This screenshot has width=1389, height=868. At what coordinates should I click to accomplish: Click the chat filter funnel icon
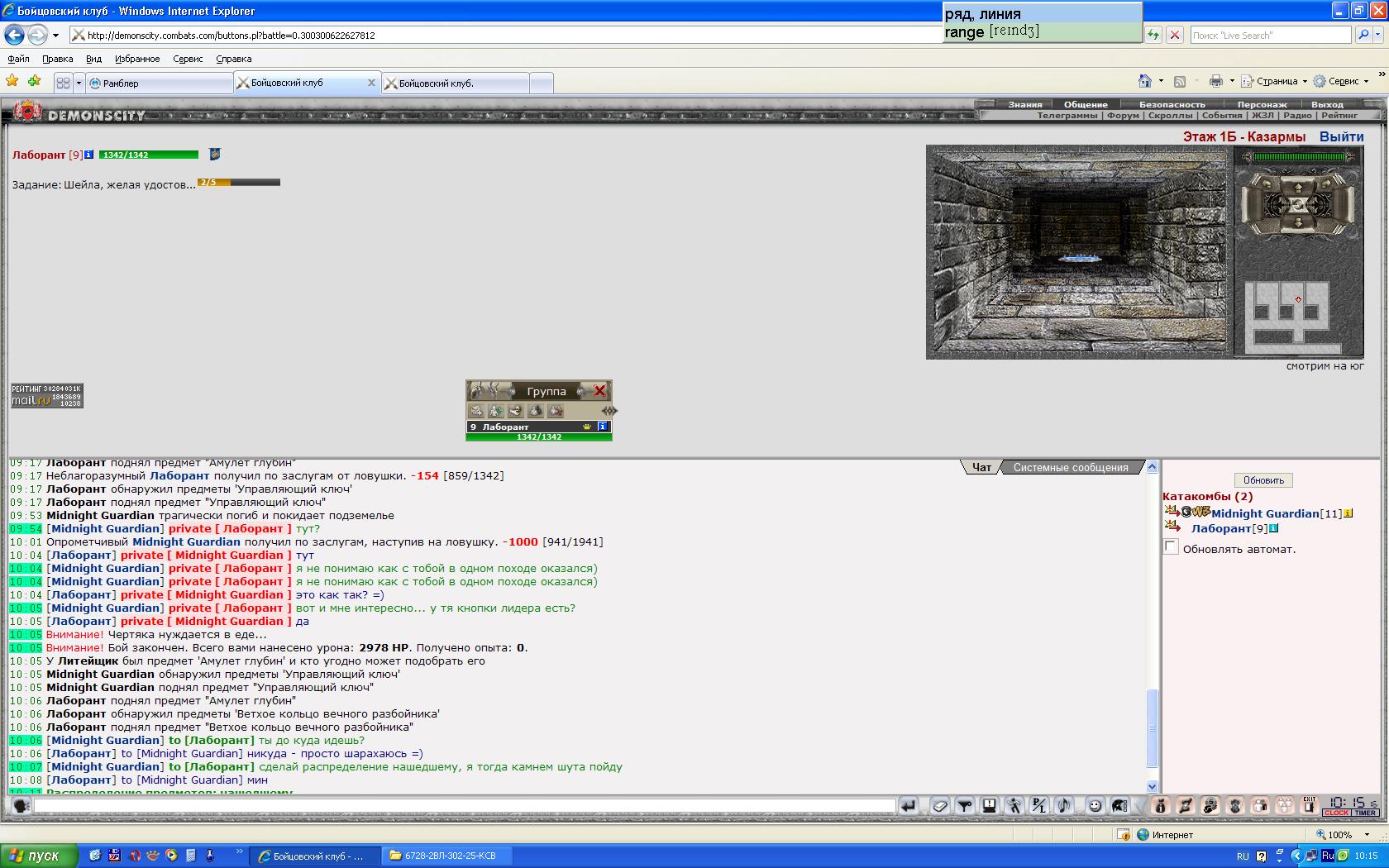coord(965,805)
